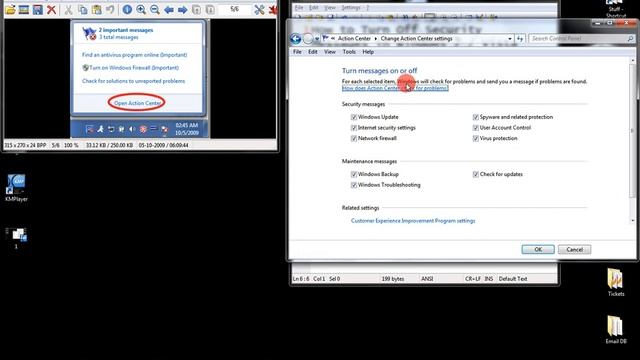Click the Undo icon in image viewer toolbar
640x360 pixels.
click(x=110, y=9)
